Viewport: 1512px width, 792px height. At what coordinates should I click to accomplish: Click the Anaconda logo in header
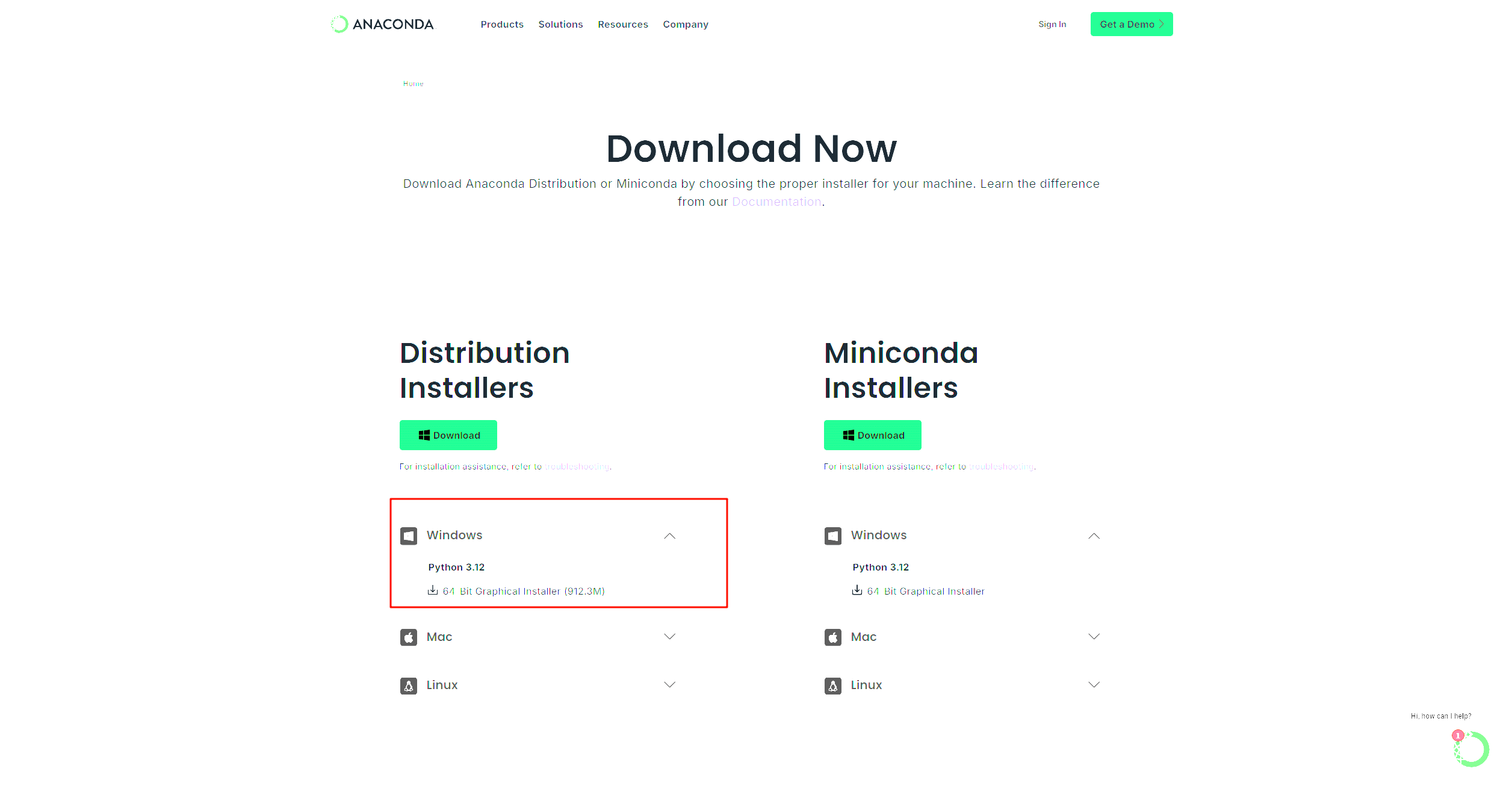pyautogui.click(x=382, y=24)
